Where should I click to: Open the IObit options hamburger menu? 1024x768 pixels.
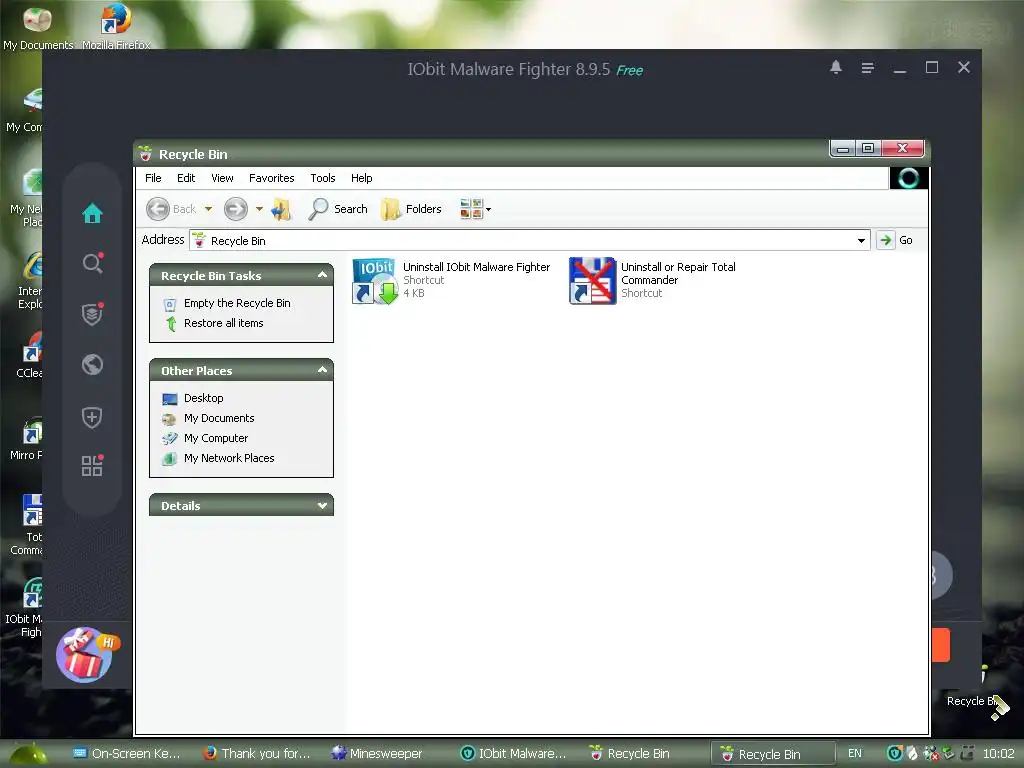pos(867,68)
